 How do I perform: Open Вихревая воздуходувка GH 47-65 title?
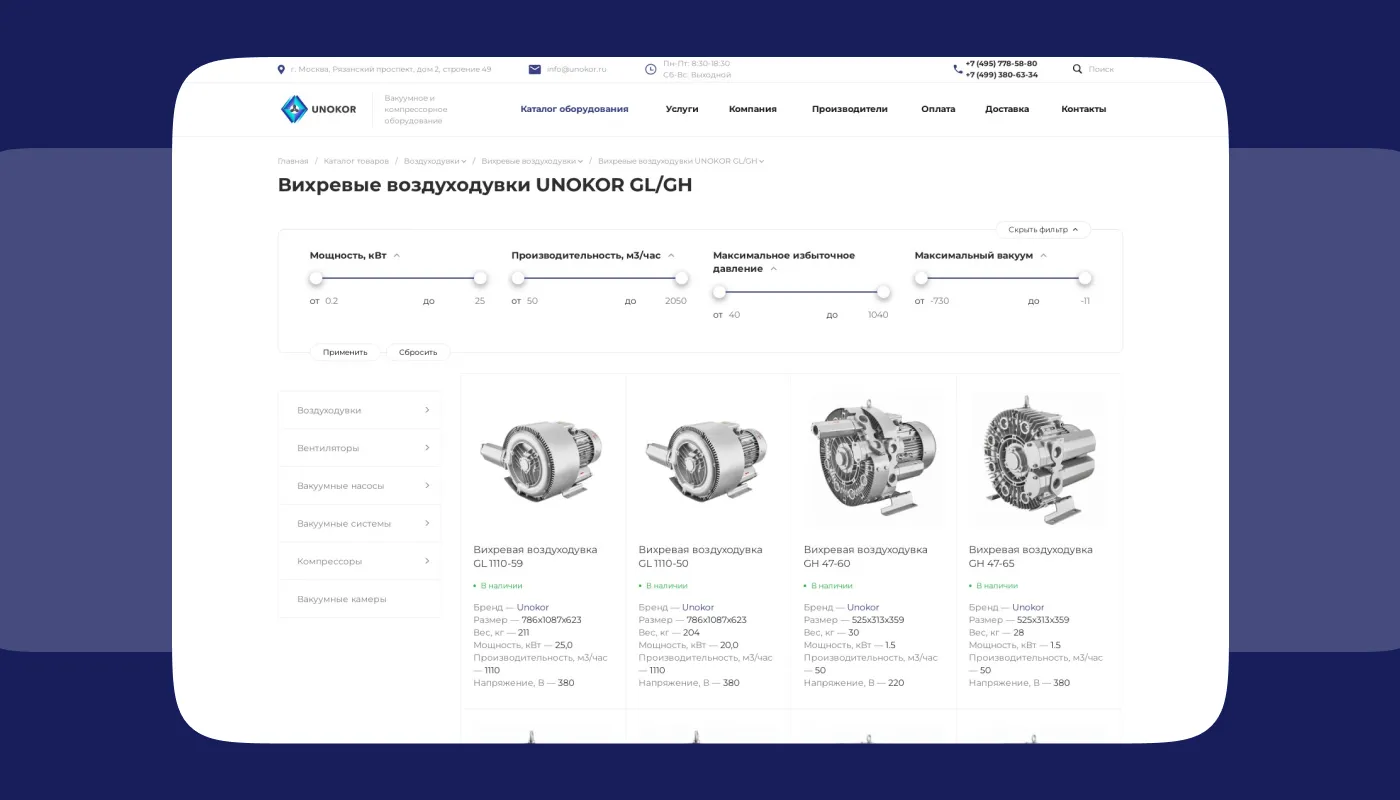click(x=1030, y=557)
